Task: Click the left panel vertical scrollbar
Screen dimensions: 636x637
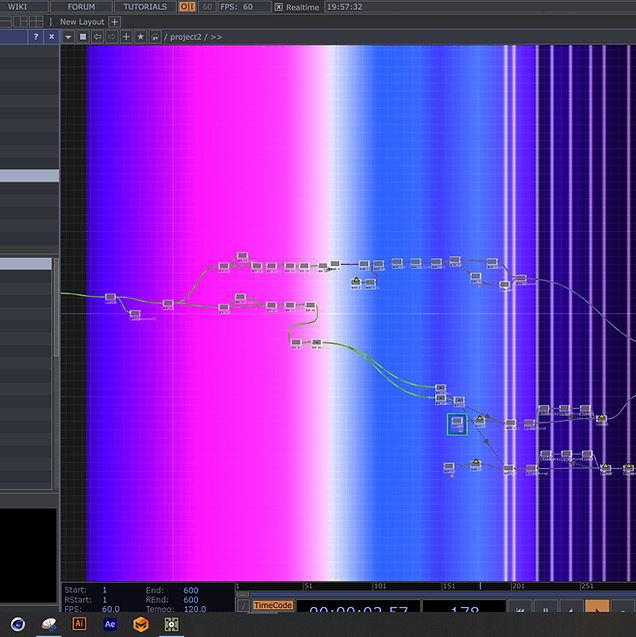Action: point(56,308)
